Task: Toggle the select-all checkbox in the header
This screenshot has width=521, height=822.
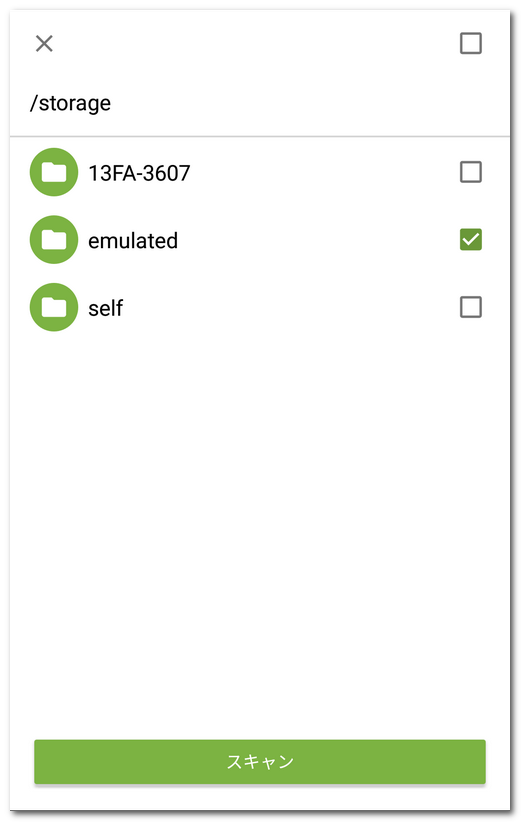Action: (x=471, y=44)
